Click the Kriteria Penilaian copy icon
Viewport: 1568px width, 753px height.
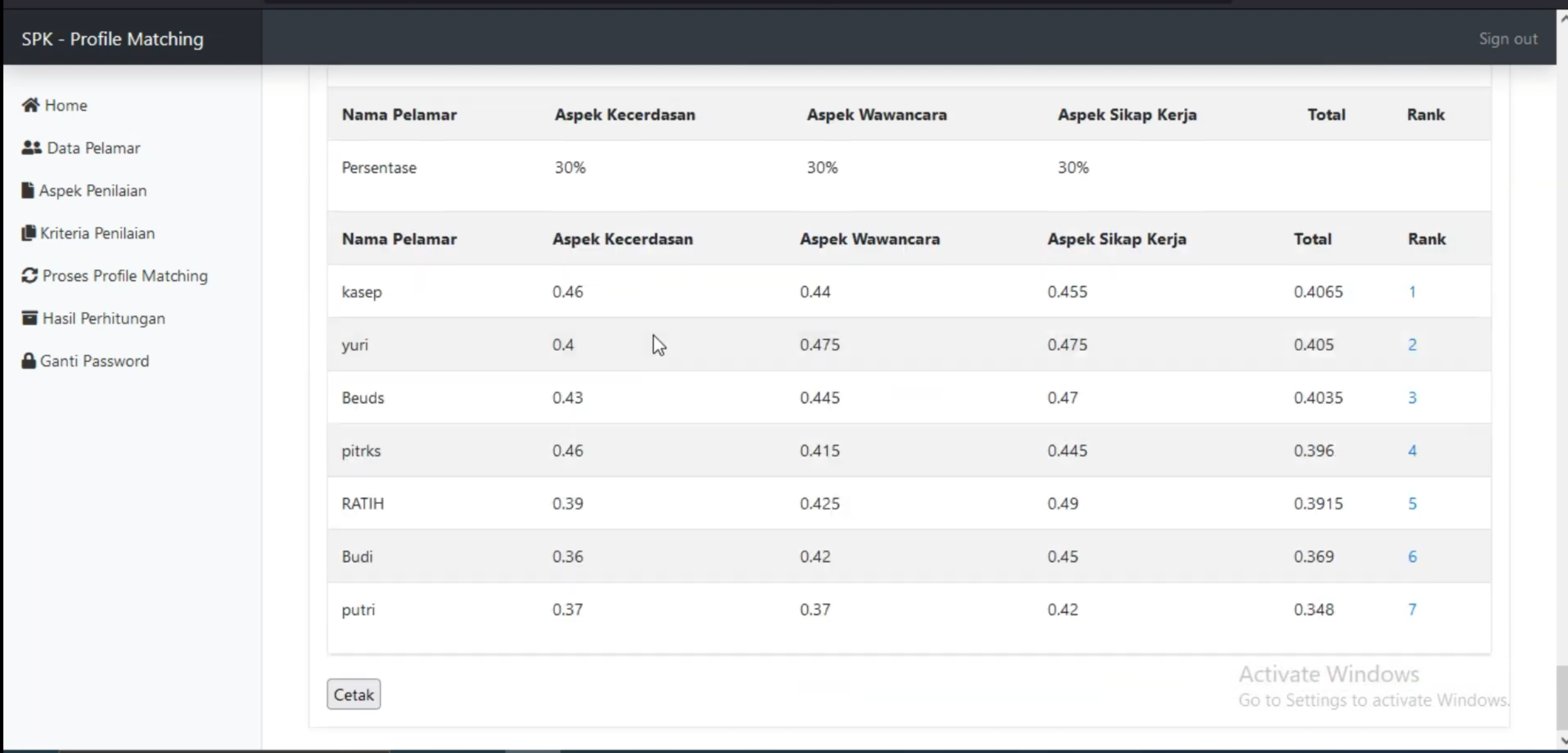[28, 233]
